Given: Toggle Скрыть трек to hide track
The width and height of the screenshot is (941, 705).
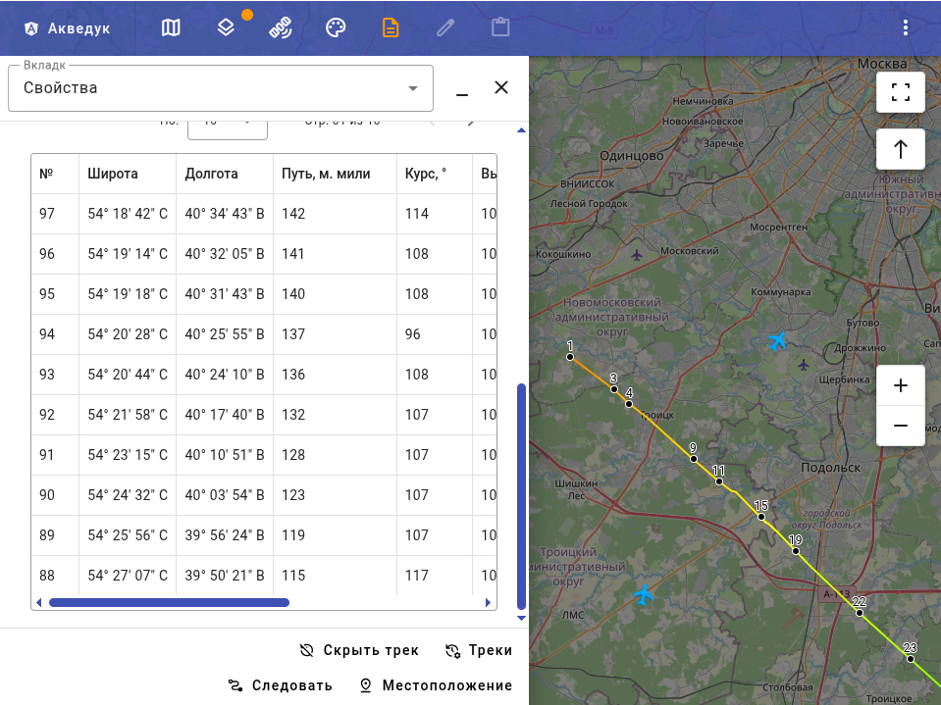Looking at the screenshot, I should [x=359, y=650].
